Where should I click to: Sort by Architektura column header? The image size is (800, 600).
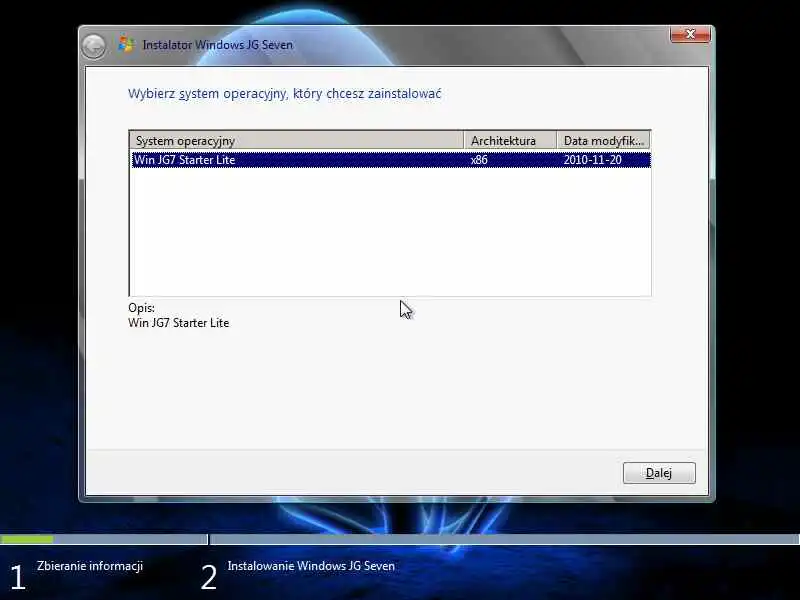[x=510, y=141]
